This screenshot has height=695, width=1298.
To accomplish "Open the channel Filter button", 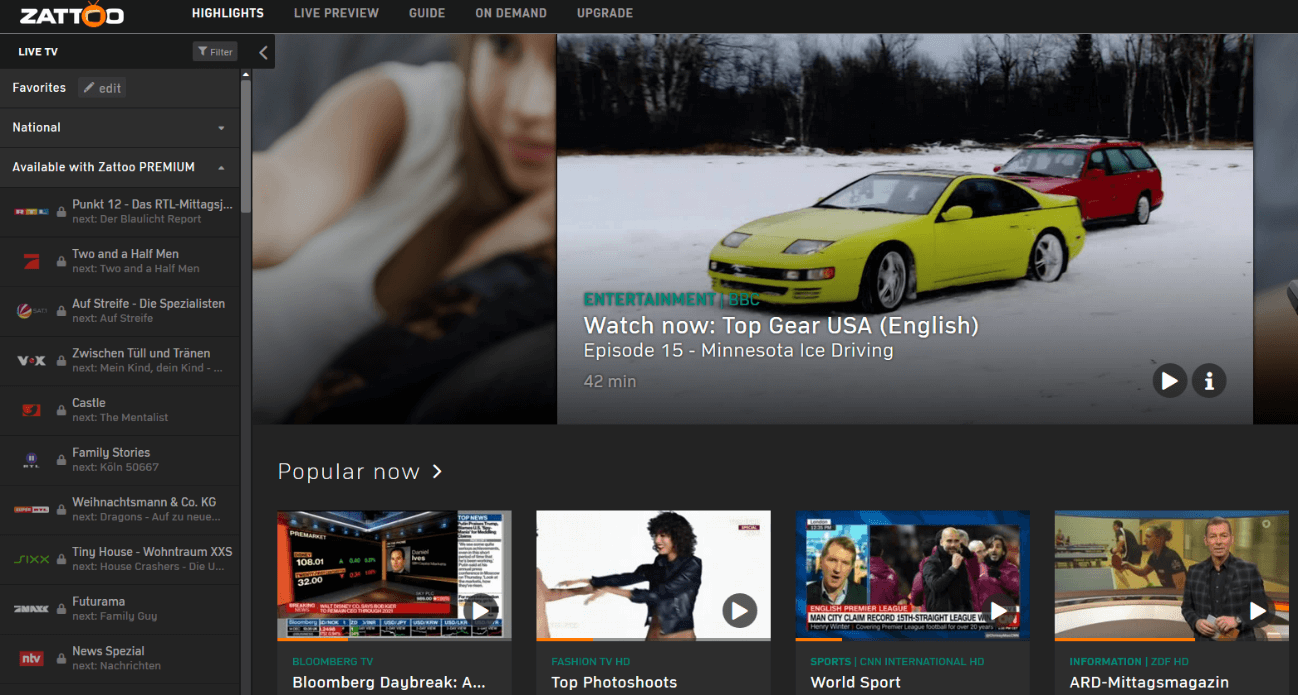I will point(215,52).
